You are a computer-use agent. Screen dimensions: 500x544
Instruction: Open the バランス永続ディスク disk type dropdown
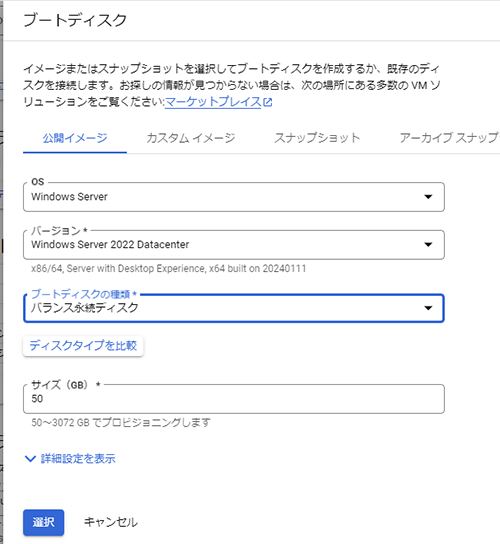click(234, 308)
